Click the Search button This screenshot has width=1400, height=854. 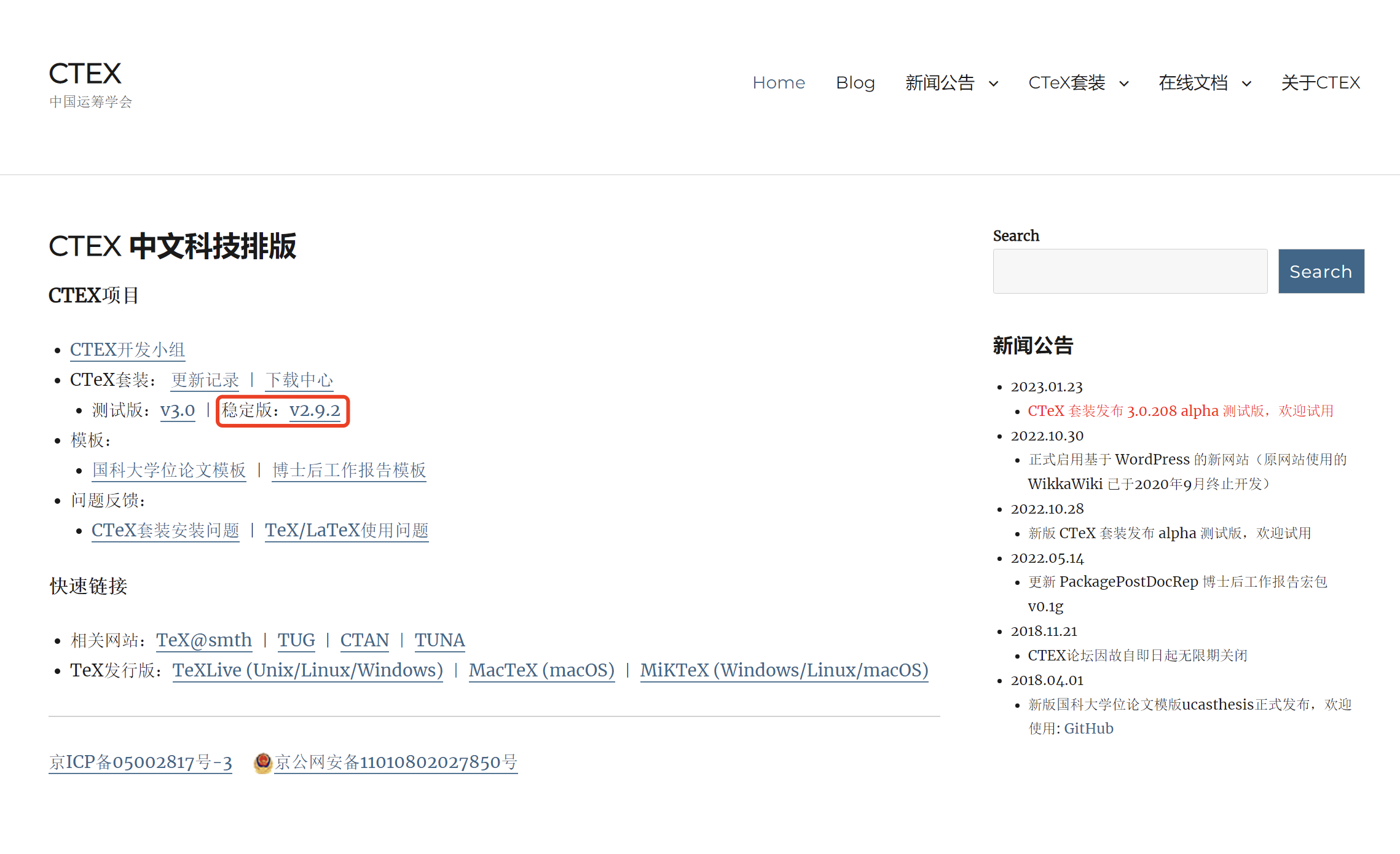tap(1321, 271)
